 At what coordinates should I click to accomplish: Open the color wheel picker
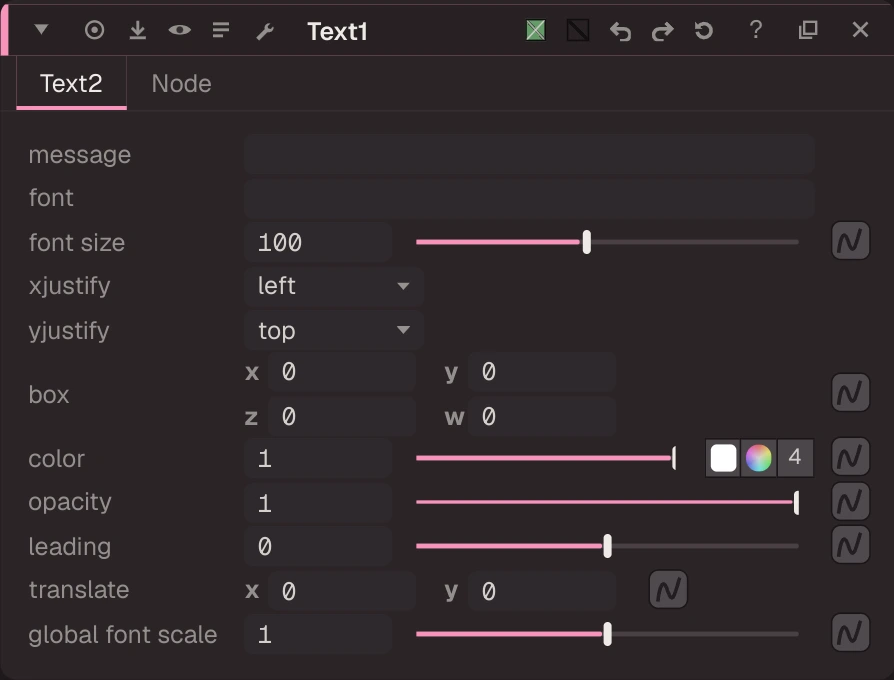(758, 458)
